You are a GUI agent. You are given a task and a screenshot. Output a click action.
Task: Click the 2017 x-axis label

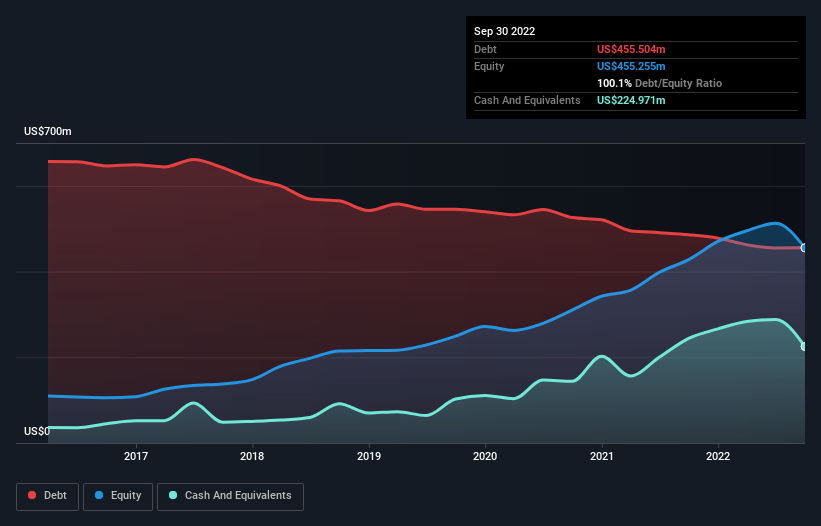pos(136,456)
